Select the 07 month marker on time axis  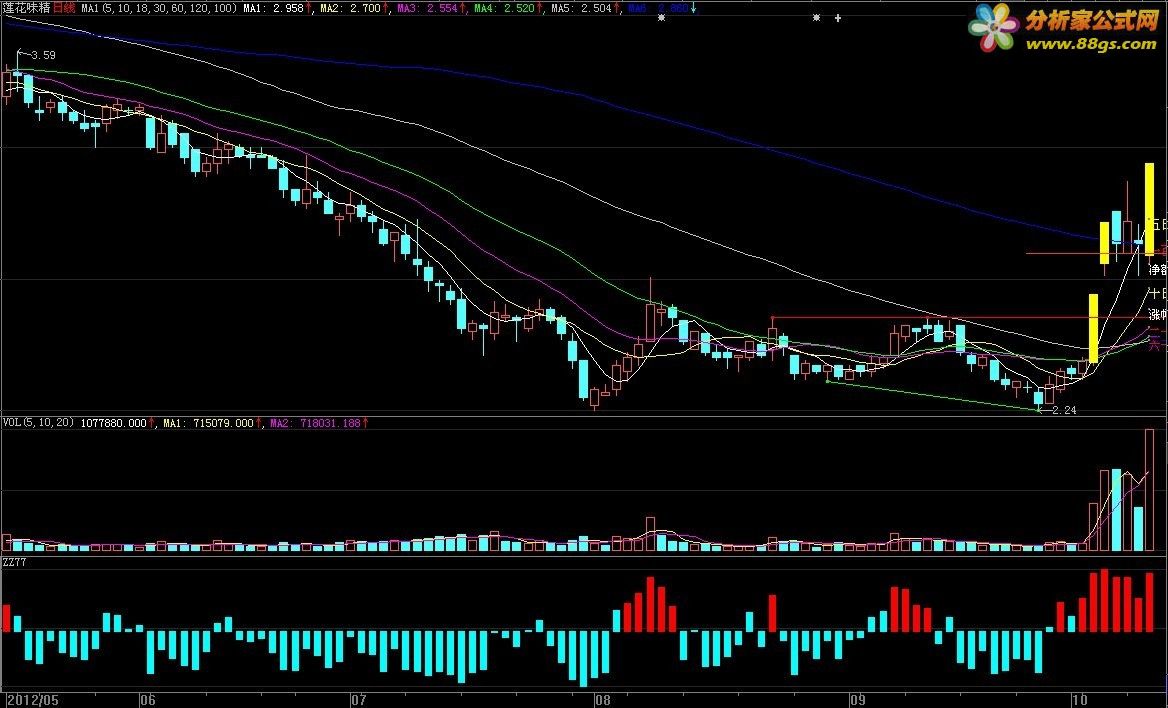point(359,700)
